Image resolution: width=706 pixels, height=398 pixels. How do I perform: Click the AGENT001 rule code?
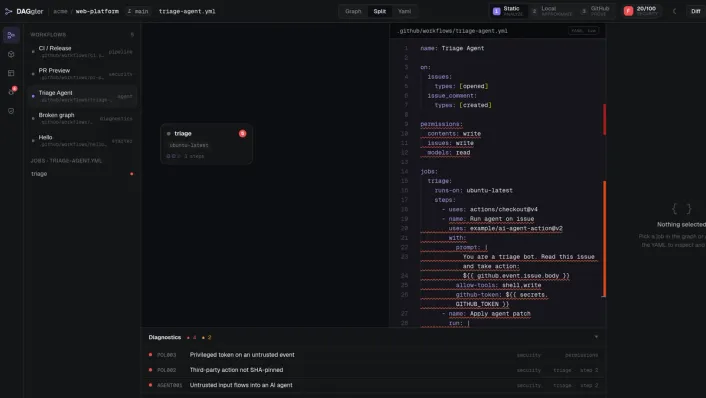pos(169,385)
